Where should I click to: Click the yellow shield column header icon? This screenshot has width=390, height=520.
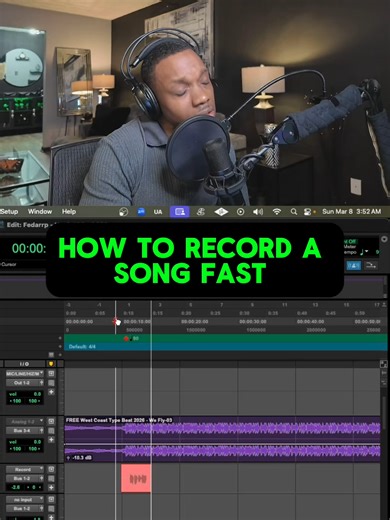[51, 364]
